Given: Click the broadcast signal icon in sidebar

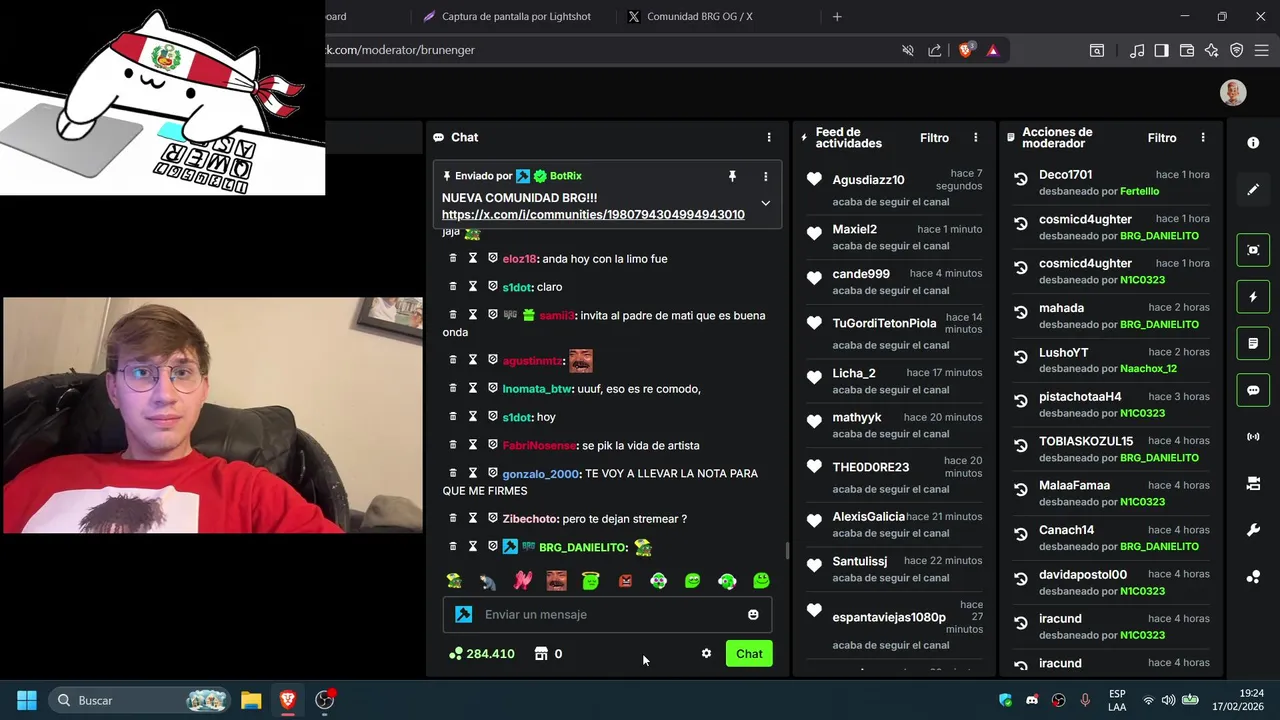Looking at the screenshot, I should coord(1253,437).
